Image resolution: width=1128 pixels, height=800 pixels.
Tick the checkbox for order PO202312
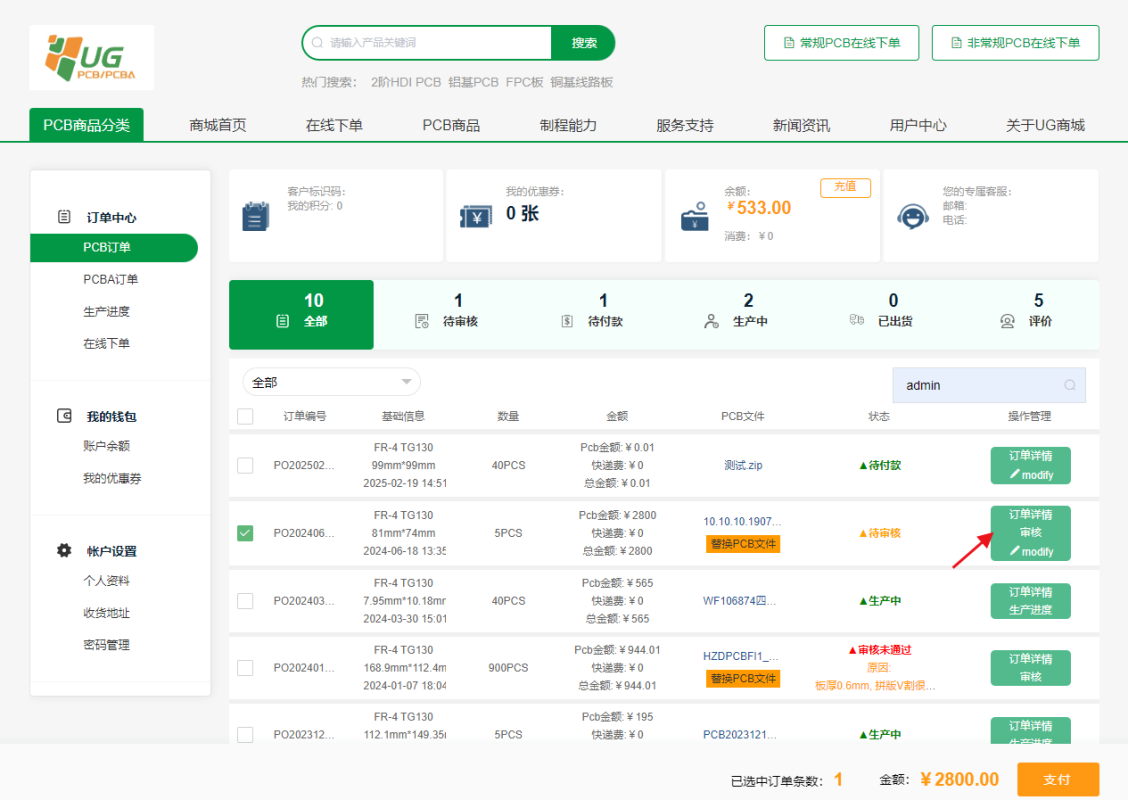click(245, 735)
